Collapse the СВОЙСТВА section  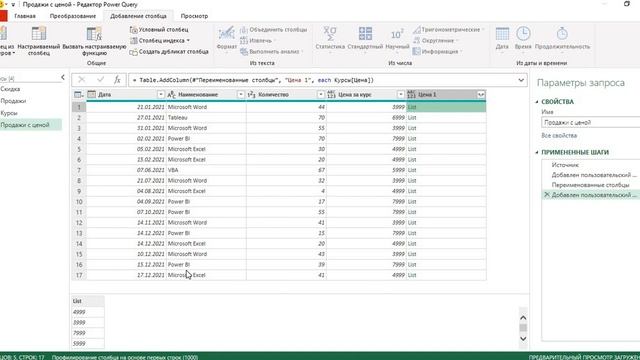(537, 102)
